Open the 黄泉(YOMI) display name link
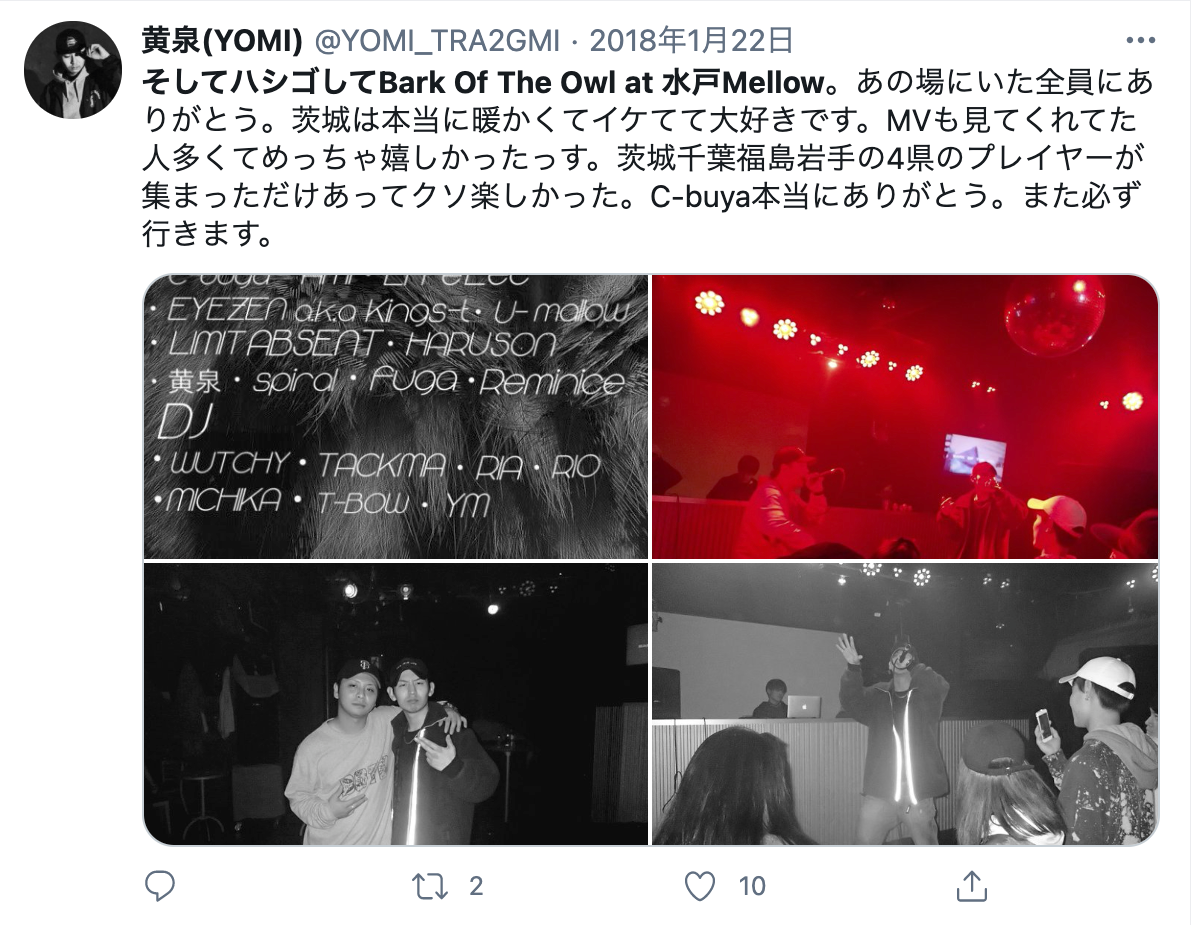This screenshot has height=925, width=1191. (222, 40)
